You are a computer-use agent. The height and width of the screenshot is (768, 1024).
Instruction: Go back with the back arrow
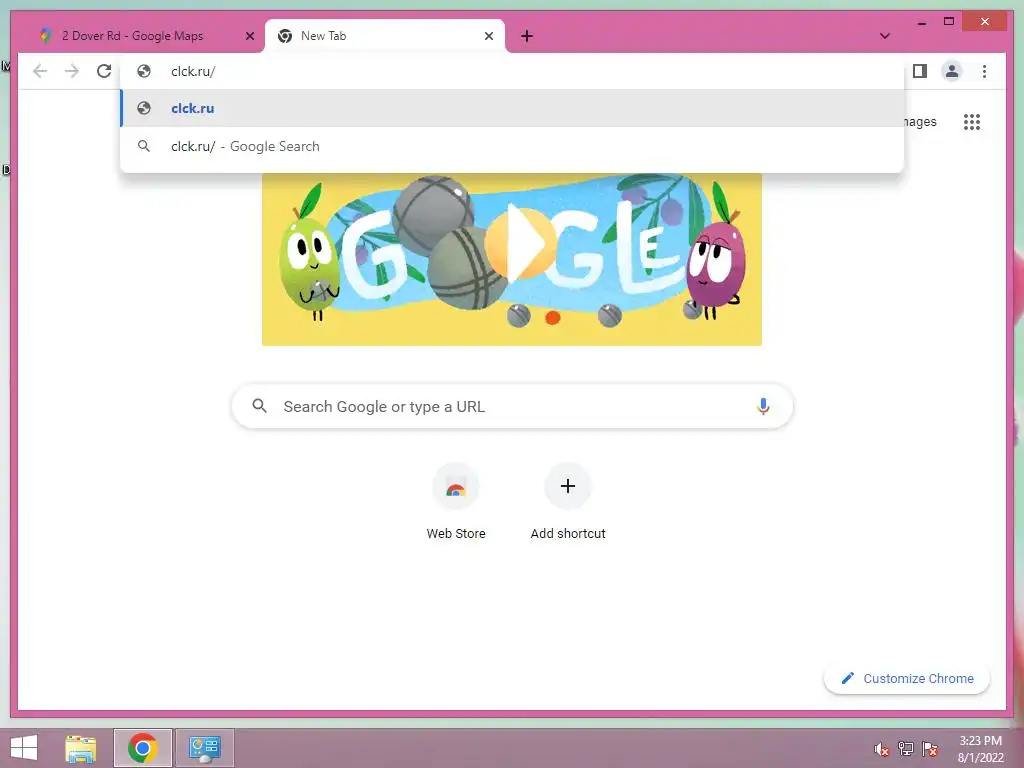(x=40, y=71)
